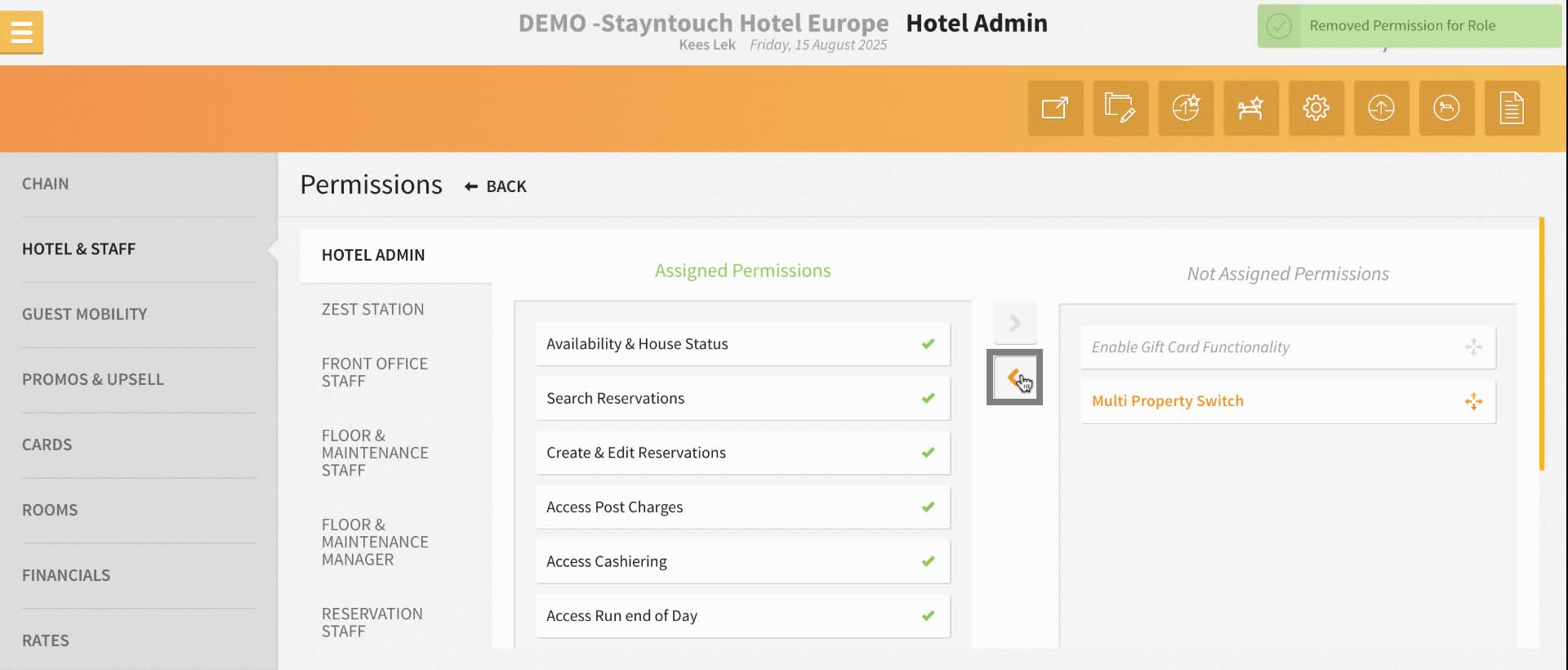Click the user name Kees Lek
The width and height of the screenshot is (1568, 670).
coord(707,45)
